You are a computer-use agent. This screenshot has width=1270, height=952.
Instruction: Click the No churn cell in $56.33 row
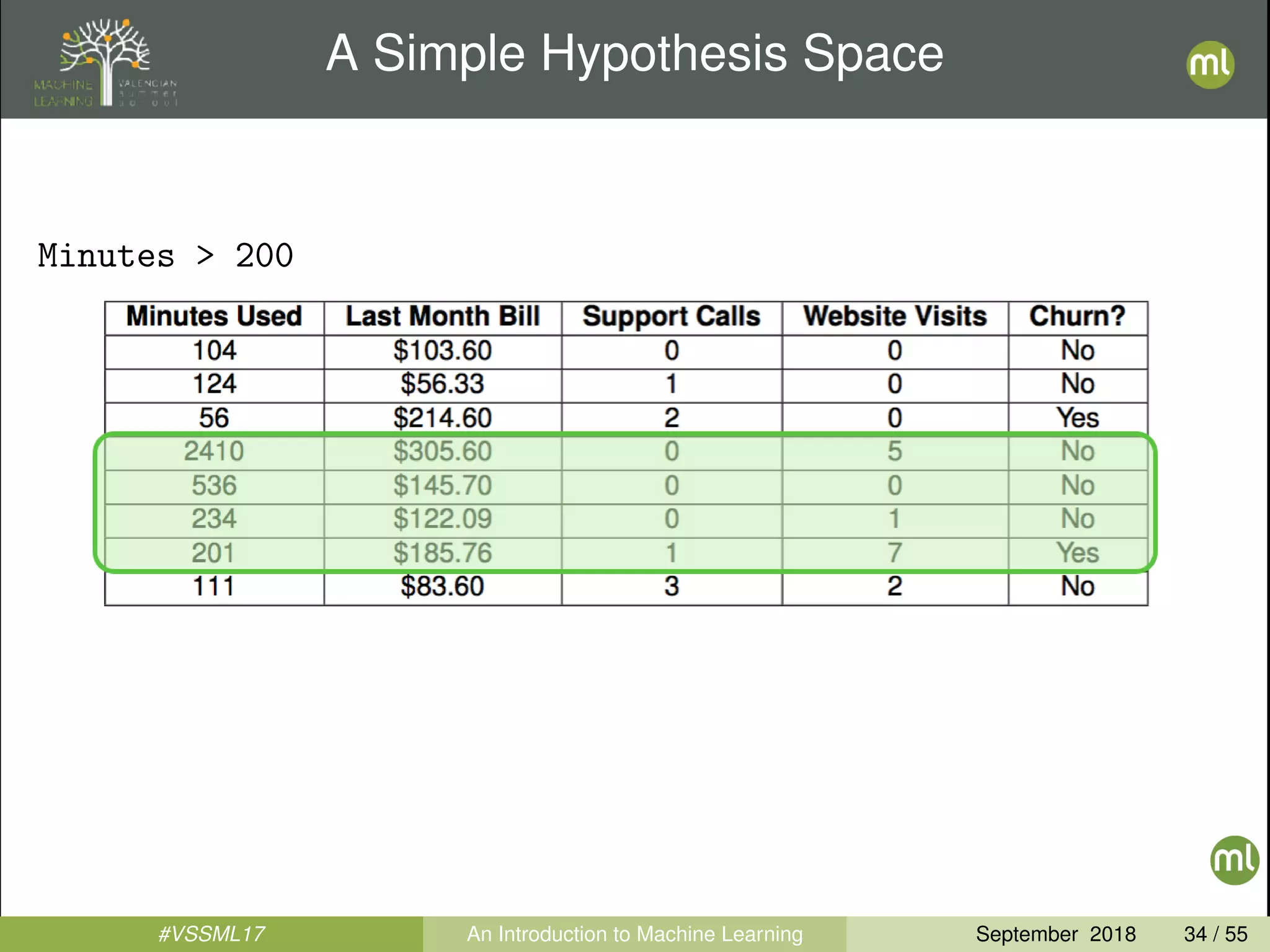[1078, 384]
